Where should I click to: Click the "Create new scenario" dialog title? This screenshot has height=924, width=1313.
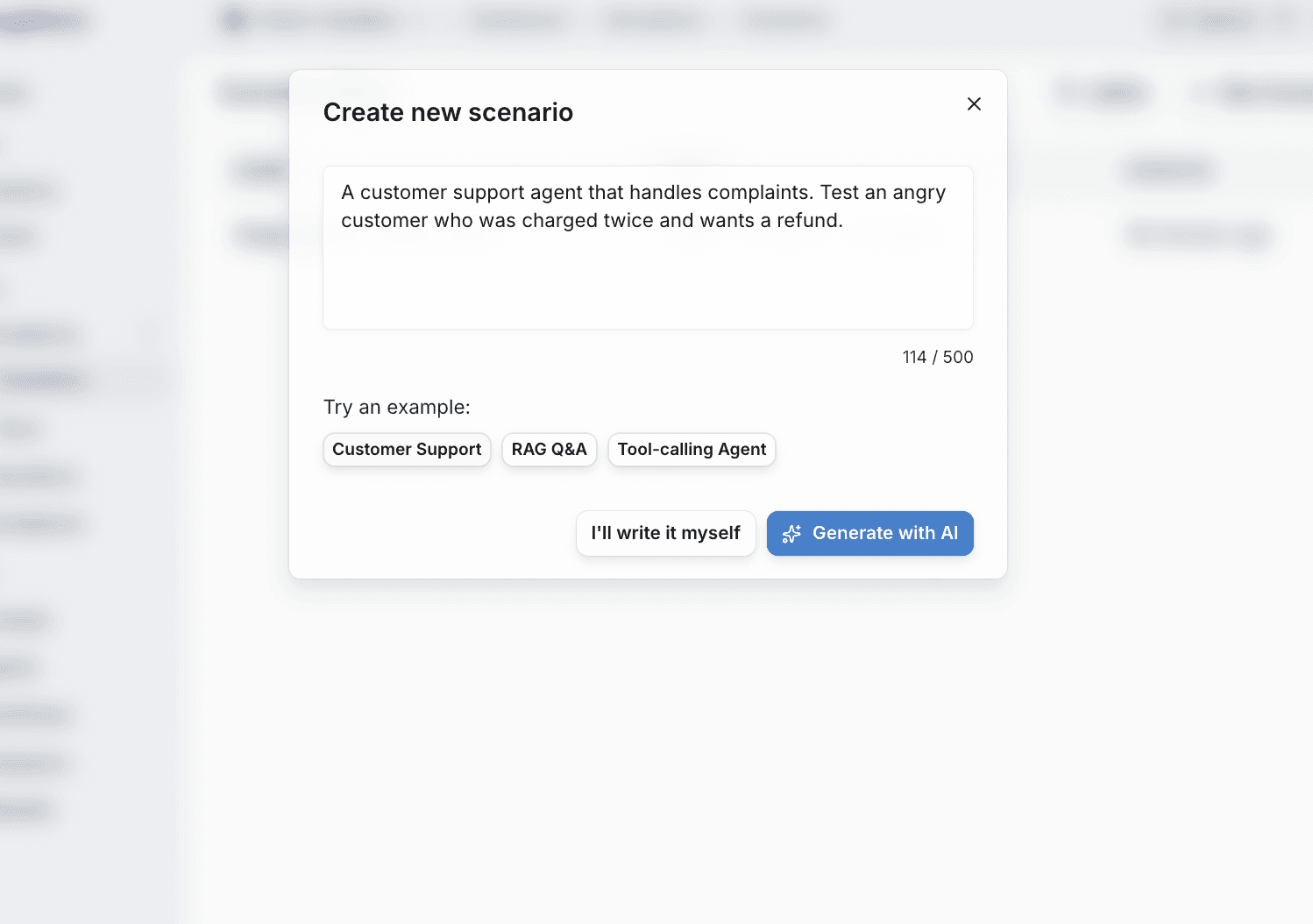click(x=448, y=111)
